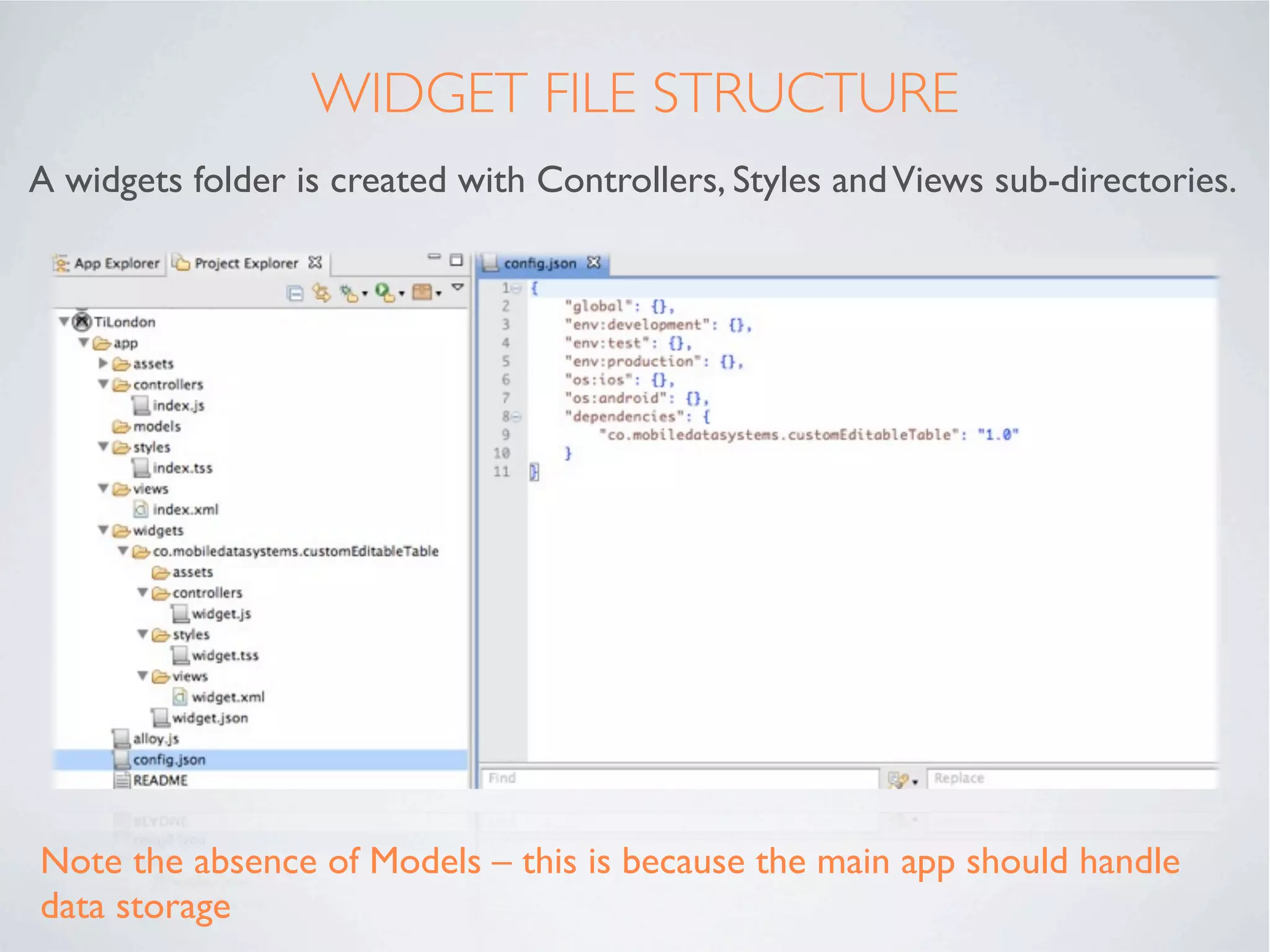Collapse the app styles folder
Screen dimensions: 1270x952
tap(104, 447)
